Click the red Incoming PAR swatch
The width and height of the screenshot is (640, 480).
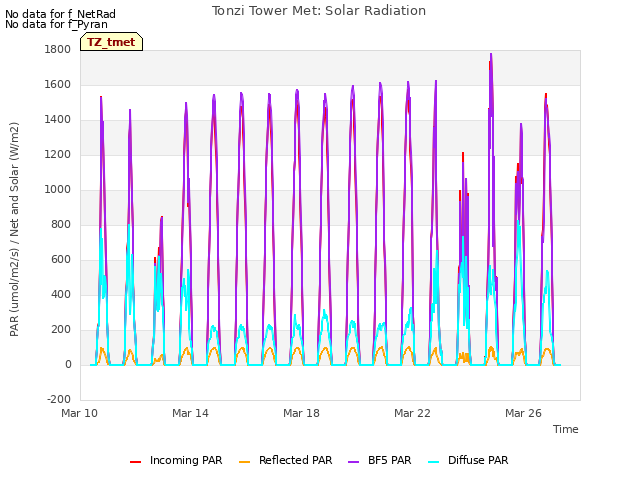(x=136, y=462)
